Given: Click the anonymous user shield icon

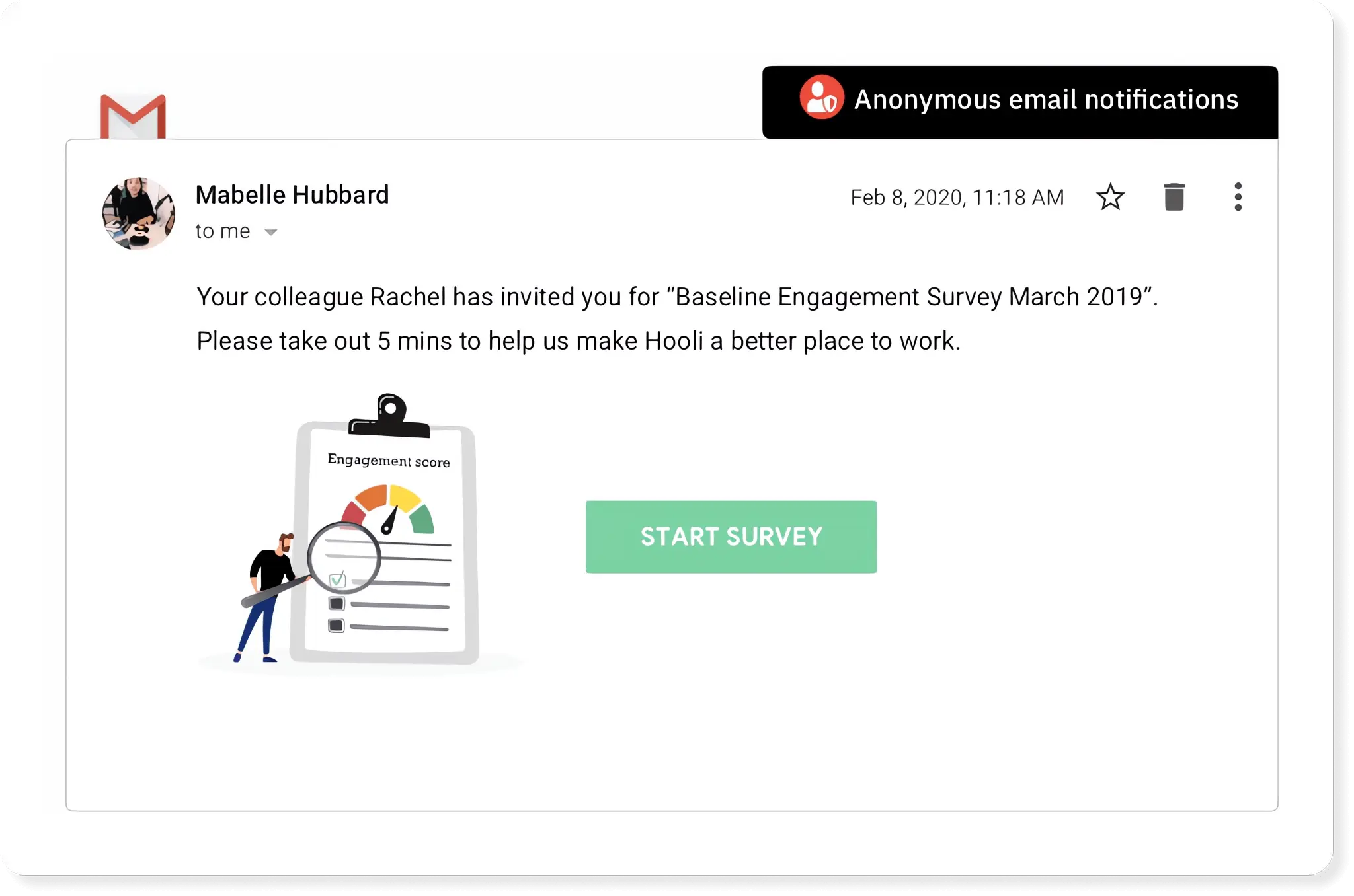Looking at the screenshot, I should [822, 99].
